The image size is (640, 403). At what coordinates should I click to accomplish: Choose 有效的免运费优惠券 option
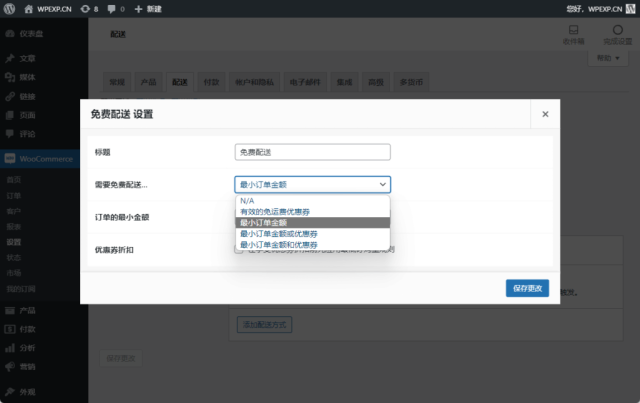click(313, 212)
